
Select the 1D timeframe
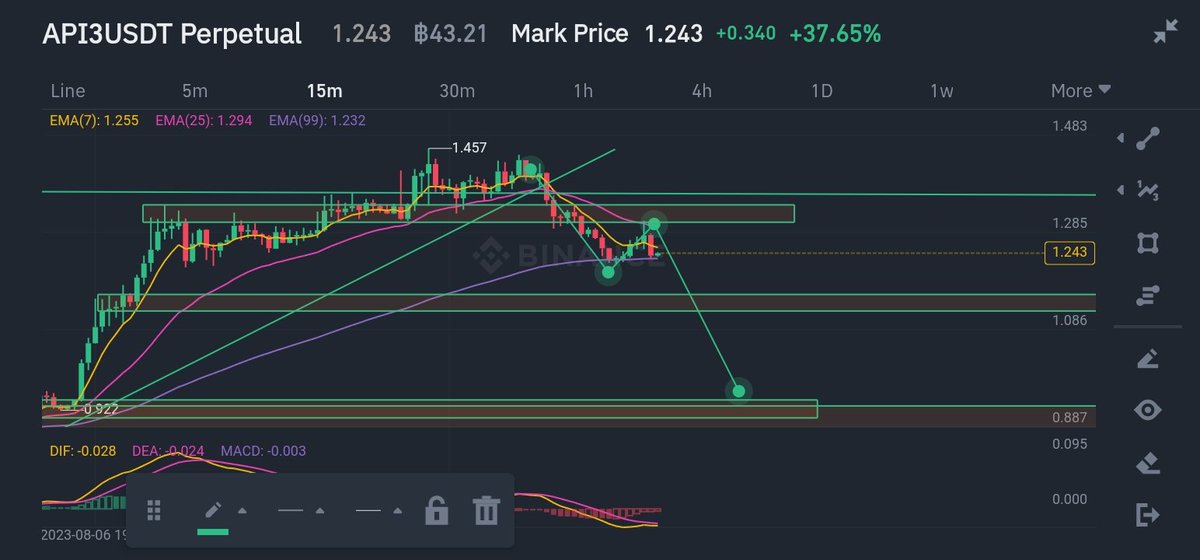tap(821, 91)
